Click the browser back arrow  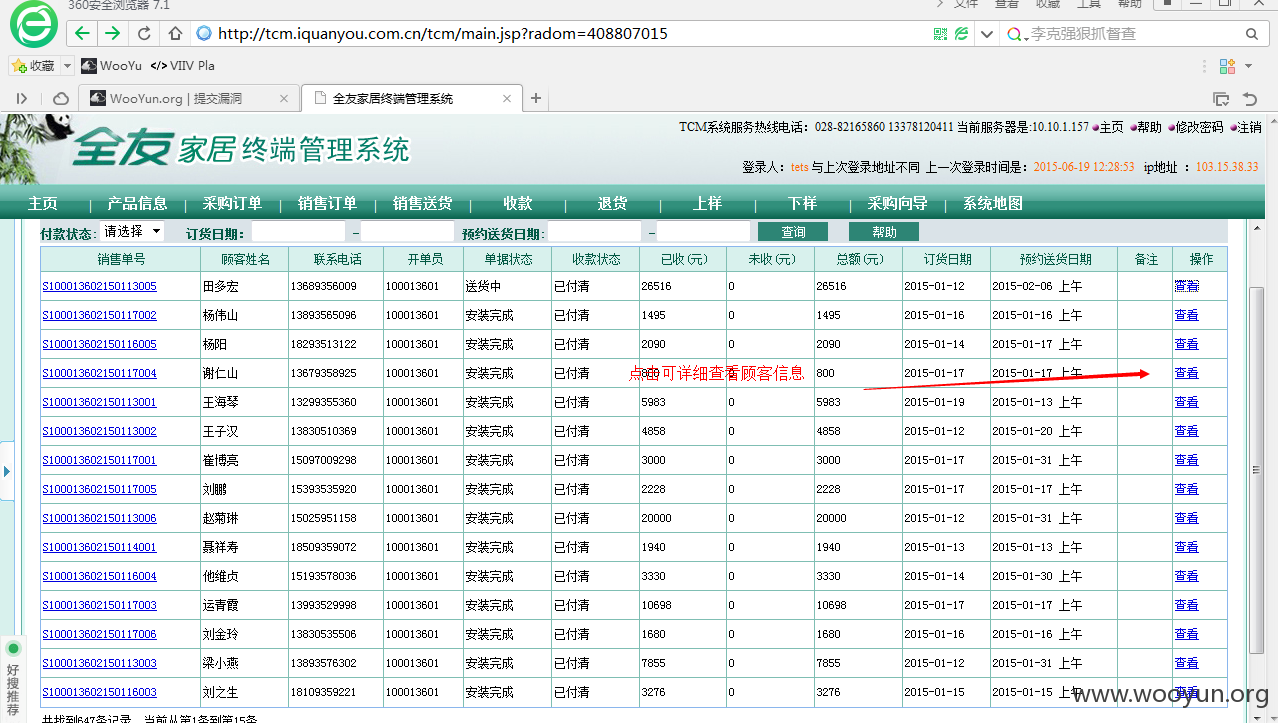82,33
